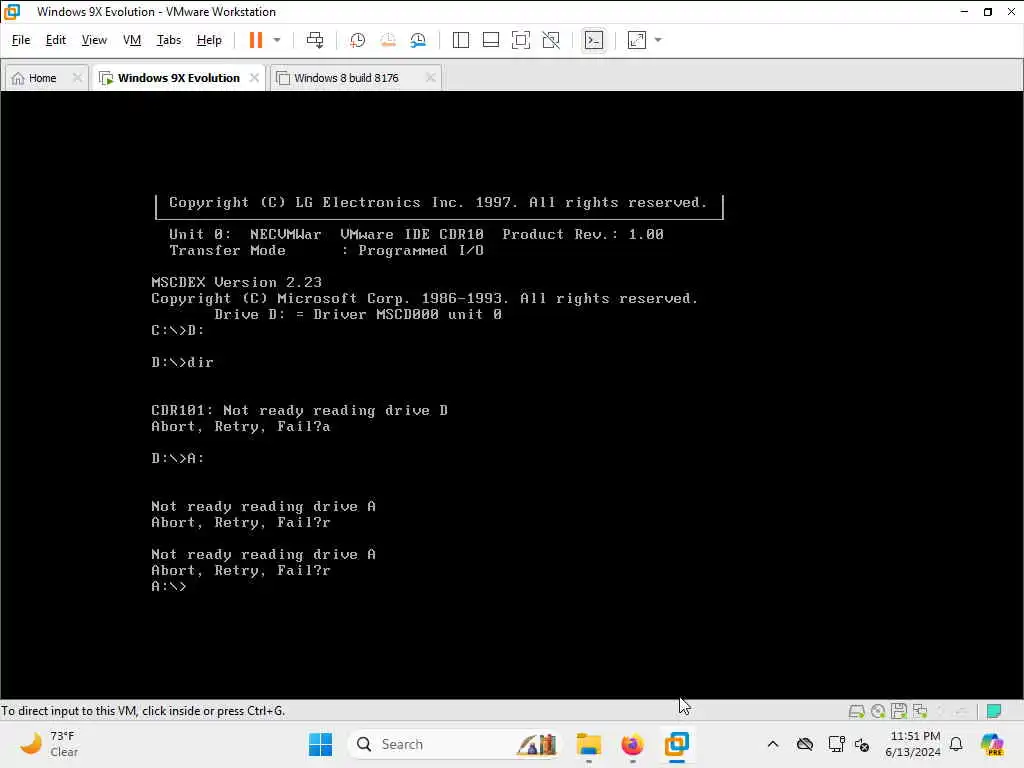1024x768 pixels.
Task: Toggle Unity mode icon
Action: (x=551, y=40)
